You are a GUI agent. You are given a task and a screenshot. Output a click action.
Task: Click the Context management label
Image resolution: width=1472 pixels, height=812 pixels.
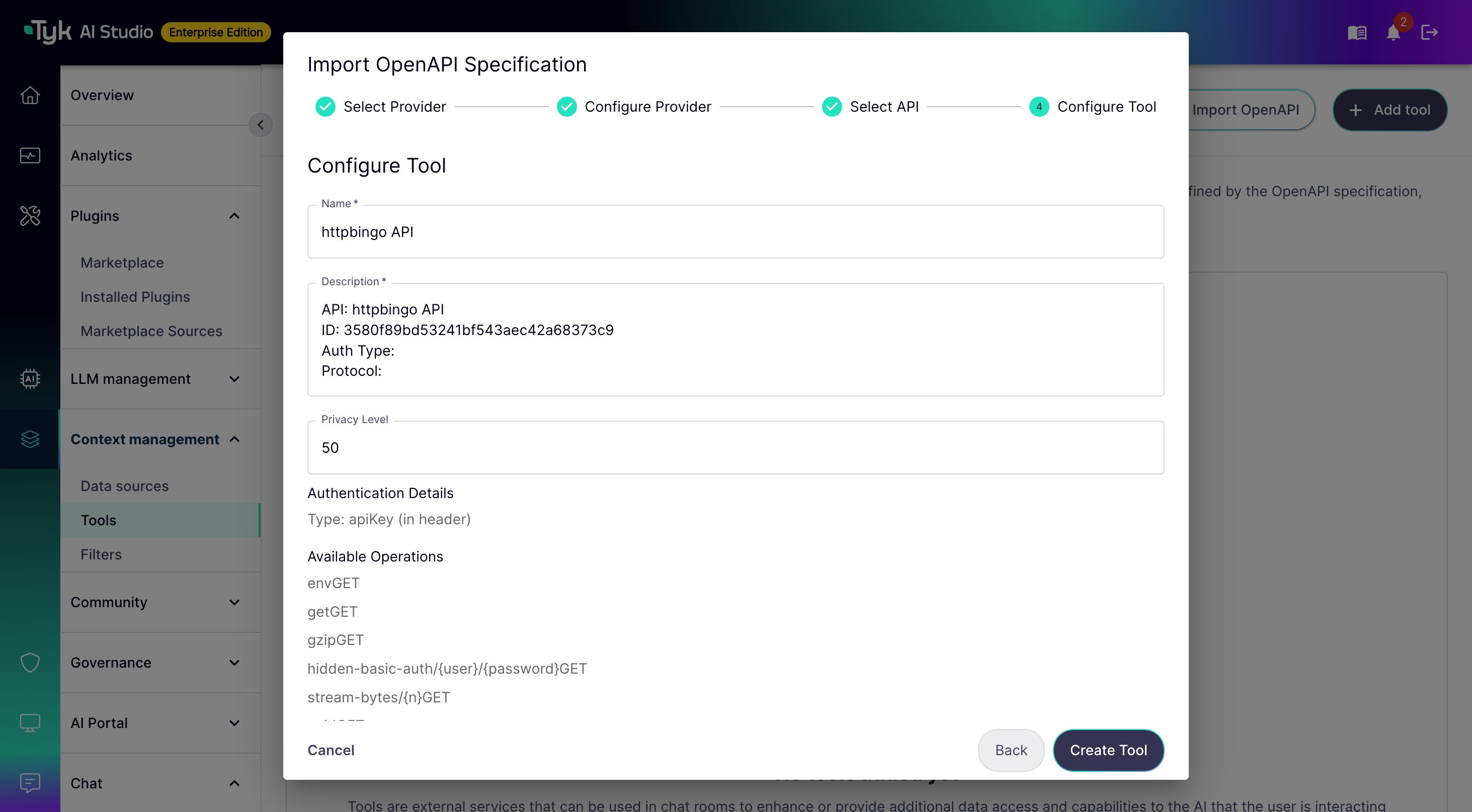pos(144,439)
